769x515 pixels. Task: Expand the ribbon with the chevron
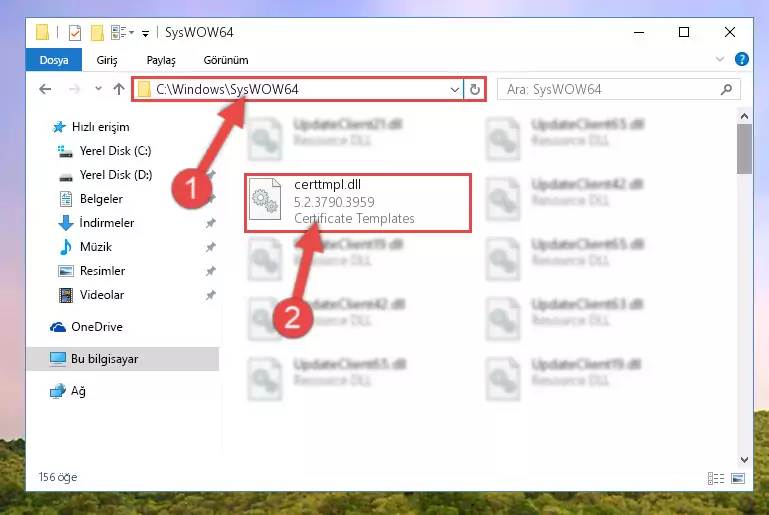click(x=719, y=59)
